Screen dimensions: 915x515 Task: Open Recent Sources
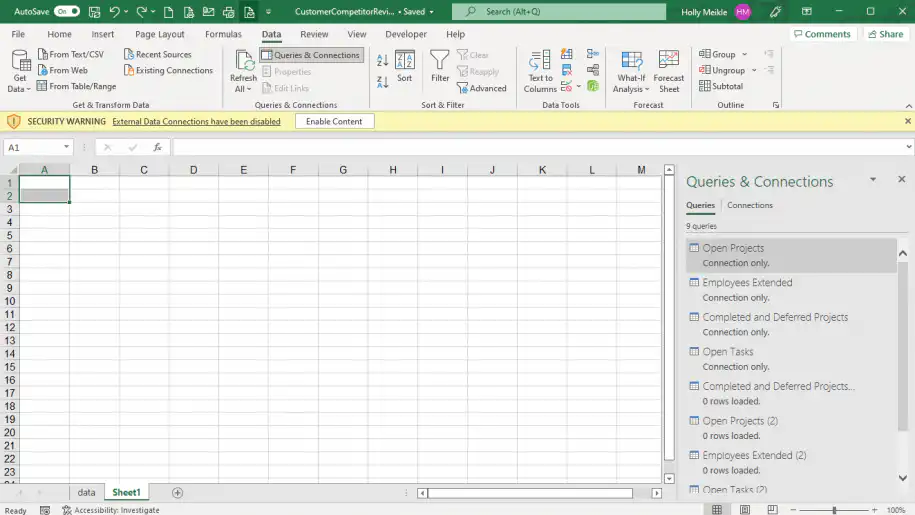tap(158, 54)
